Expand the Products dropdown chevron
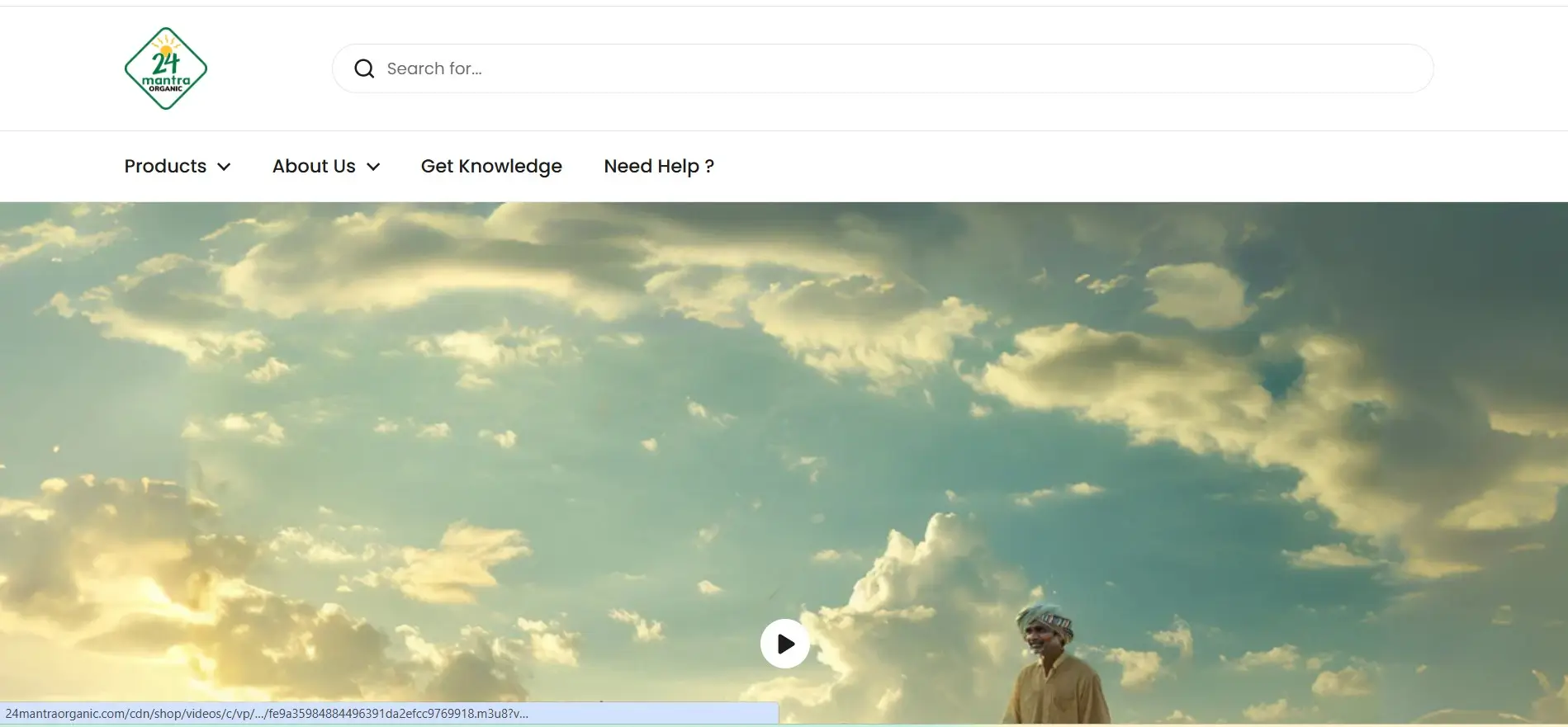Image resolution: width=1568 pixels, height=727 pixels. [x=224, y=167]
